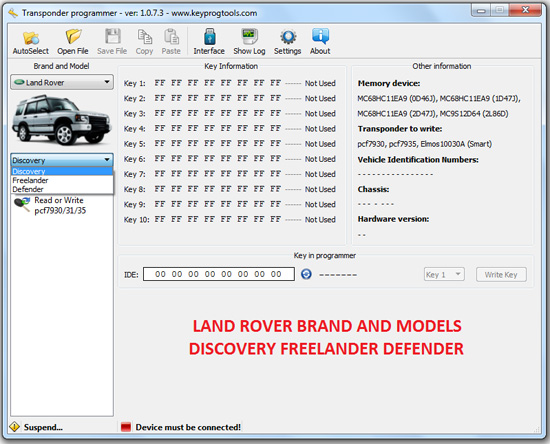Click the refresh icon beside IDE field
Image resolution: width=550 pixels, height=444 pixels.
click(x=306, y=274)
